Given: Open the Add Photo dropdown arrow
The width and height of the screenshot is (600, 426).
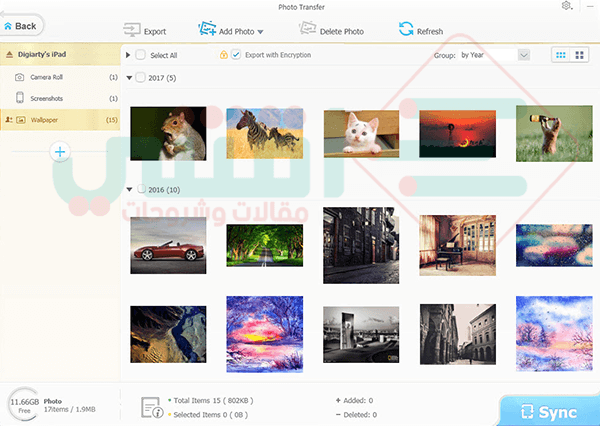Looking at the screenshot, I should [x=261, y=32].
